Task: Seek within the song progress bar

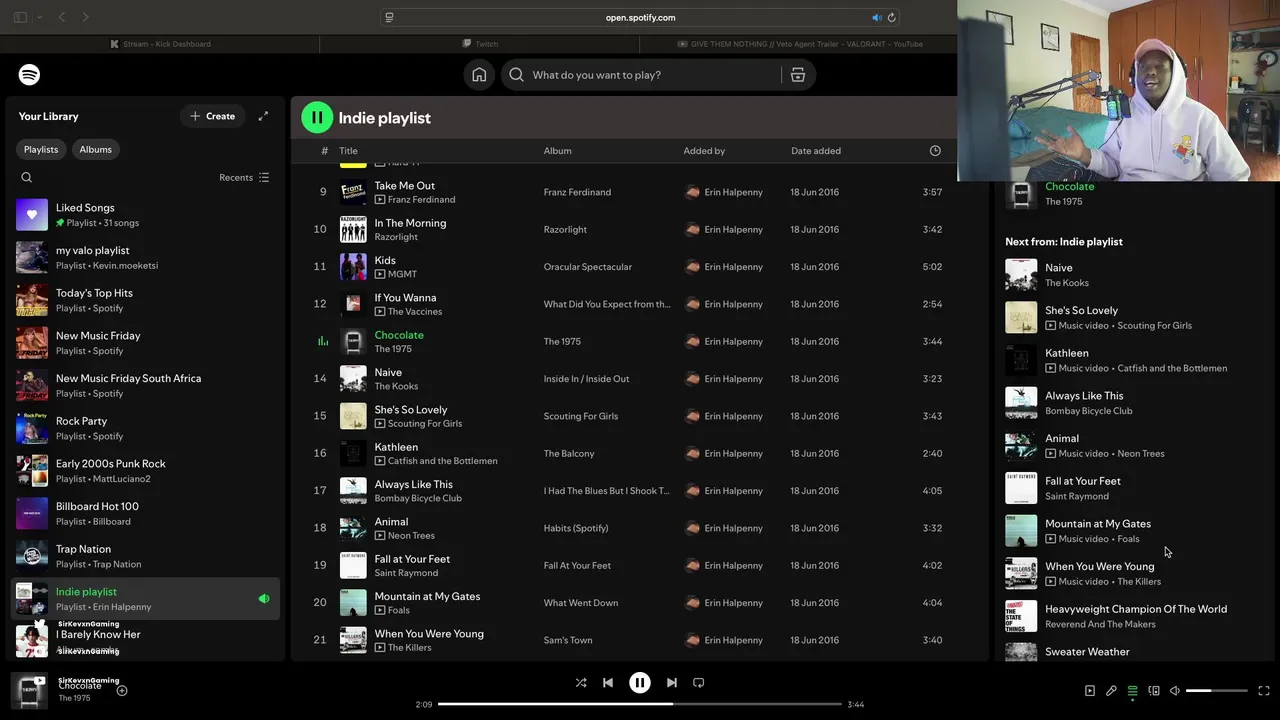Action: click(640, 704)
